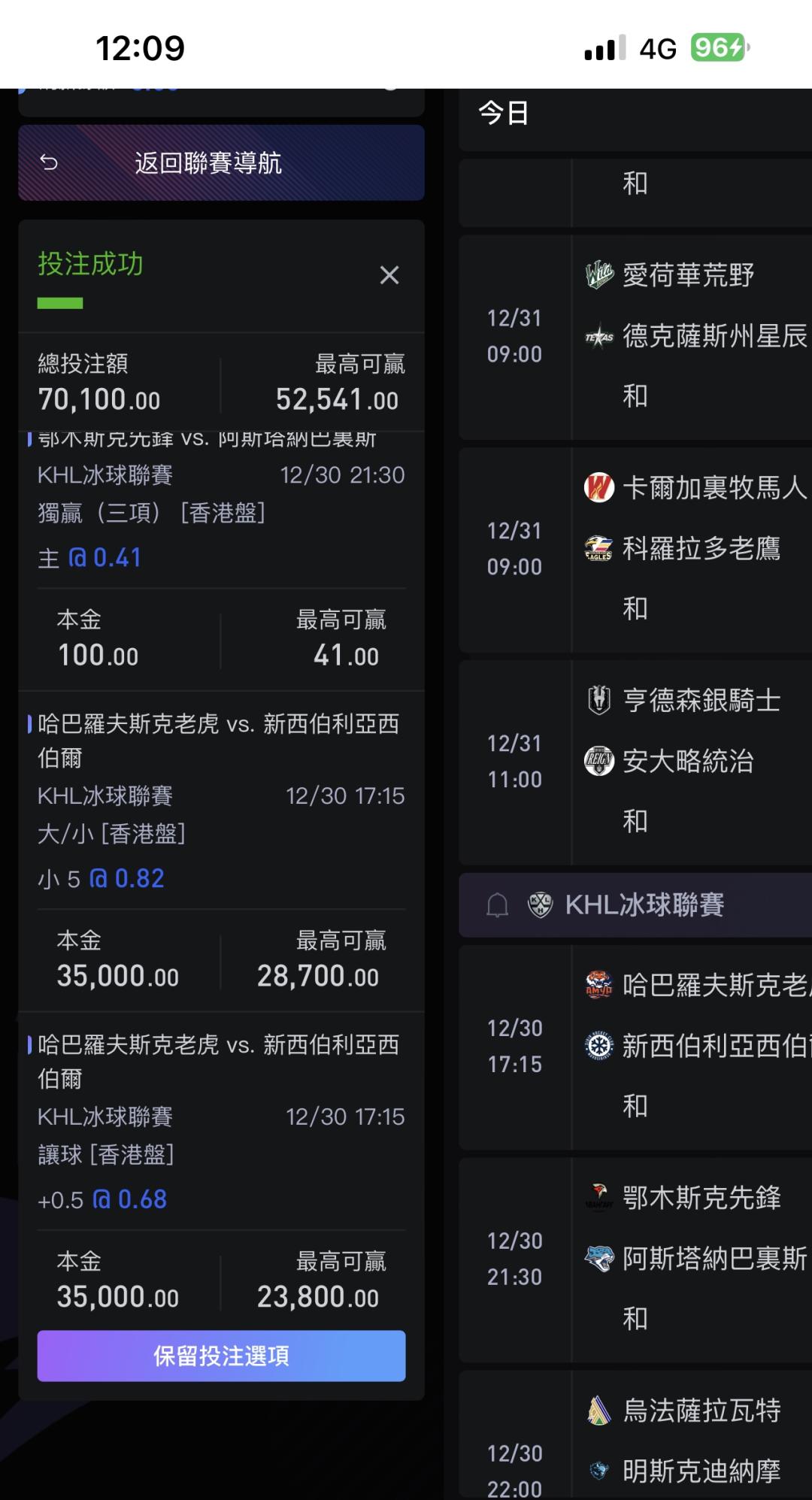Viewport: 812px width, 1500px height.
Task: Select the 今日 tab
Action: click(504, 114)
